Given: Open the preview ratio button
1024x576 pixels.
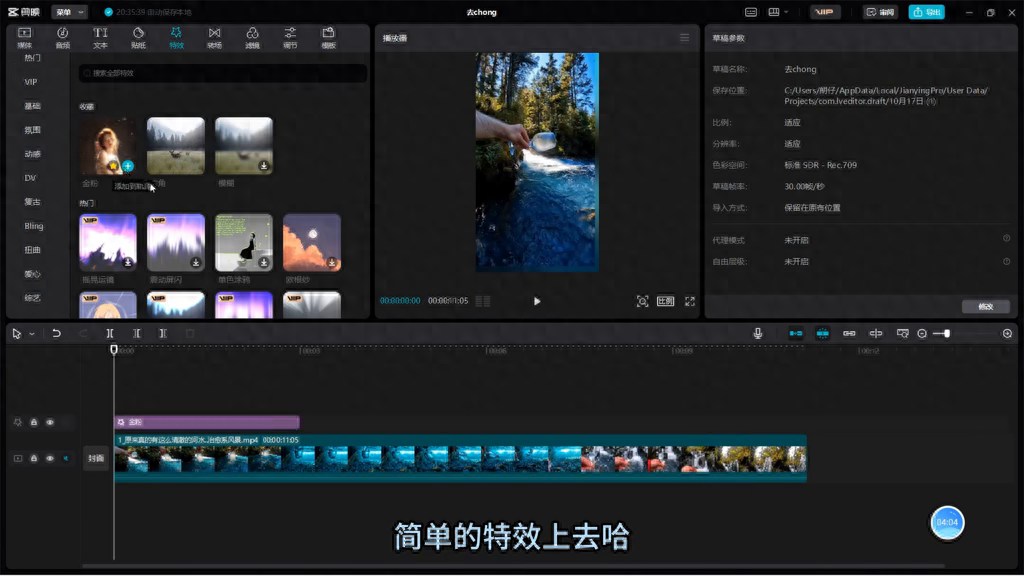Looking at the screenshot, I should click(665, 301).
